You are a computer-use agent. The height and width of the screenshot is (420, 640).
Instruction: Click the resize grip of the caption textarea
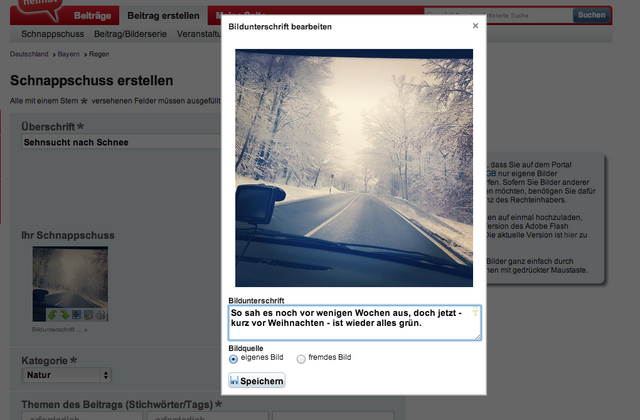click(x=478, y=337)
